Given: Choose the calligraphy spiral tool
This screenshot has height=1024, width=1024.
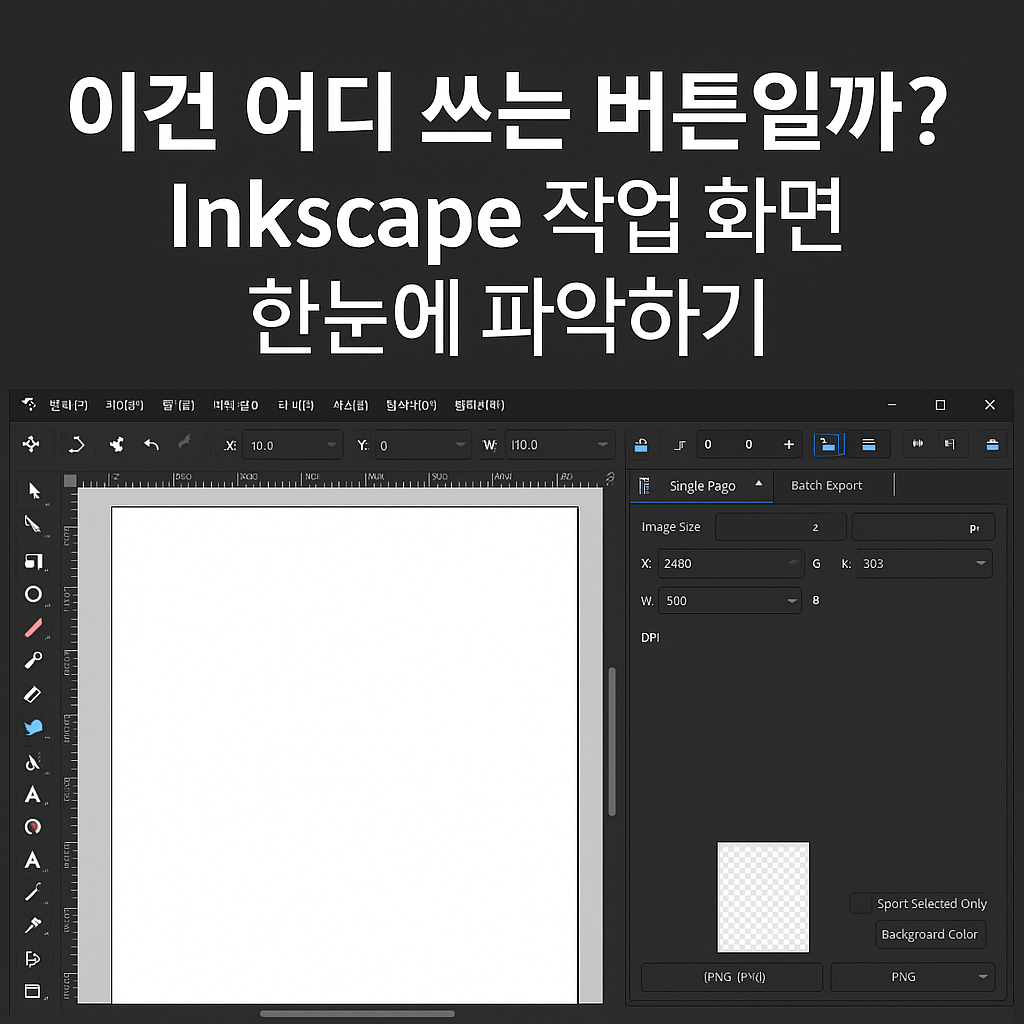Looking at the screenshot, I should tap(33, 762).
